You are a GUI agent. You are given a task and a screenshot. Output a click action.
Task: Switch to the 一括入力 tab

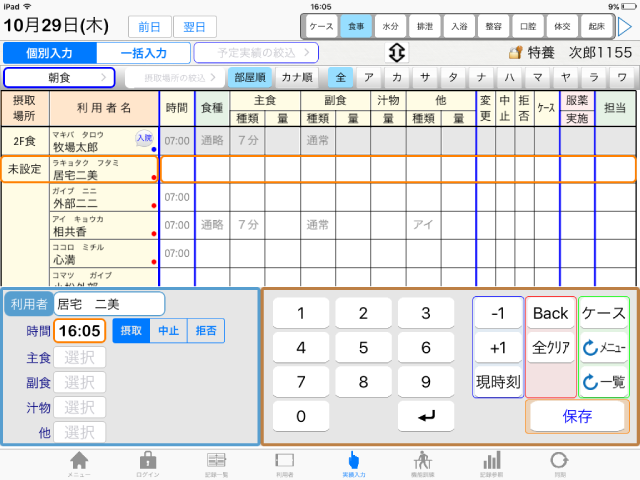(x=142, y=53)
